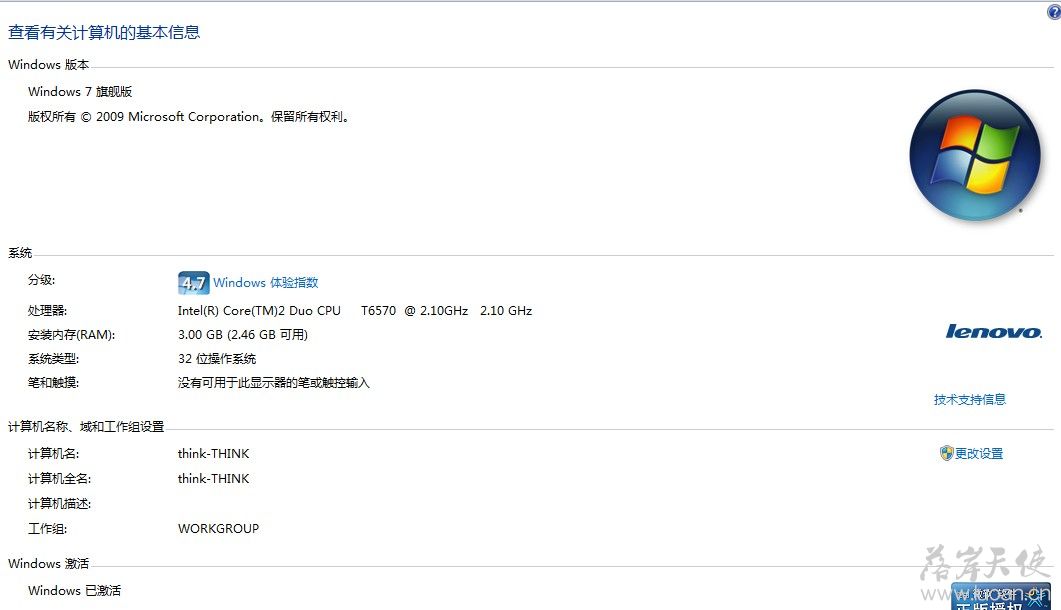Click the 系统类型 label
This screenshot has height=610, width=1061.
(x=53, y=359)
